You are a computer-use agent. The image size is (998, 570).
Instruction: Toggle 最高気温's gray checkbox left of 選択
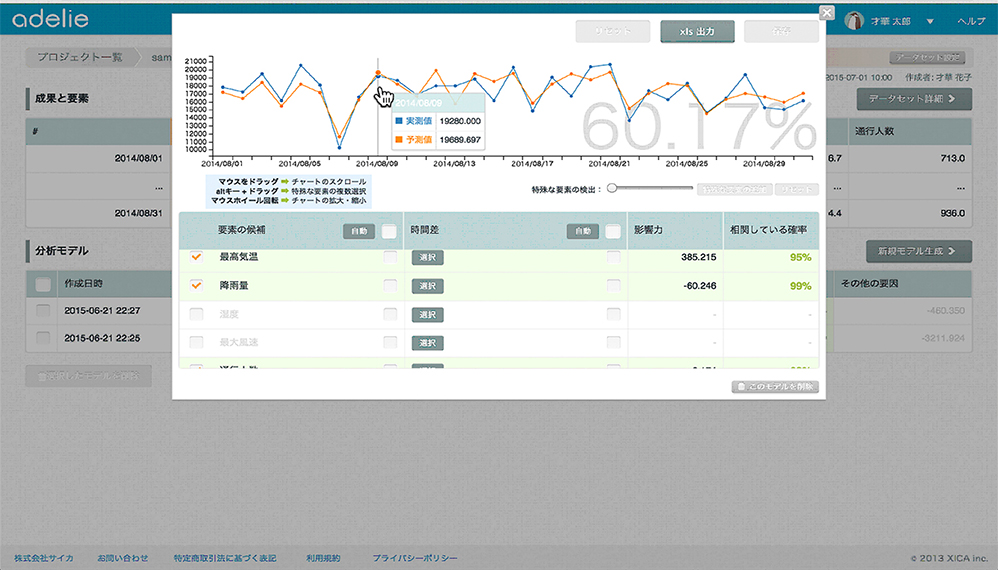390,257
